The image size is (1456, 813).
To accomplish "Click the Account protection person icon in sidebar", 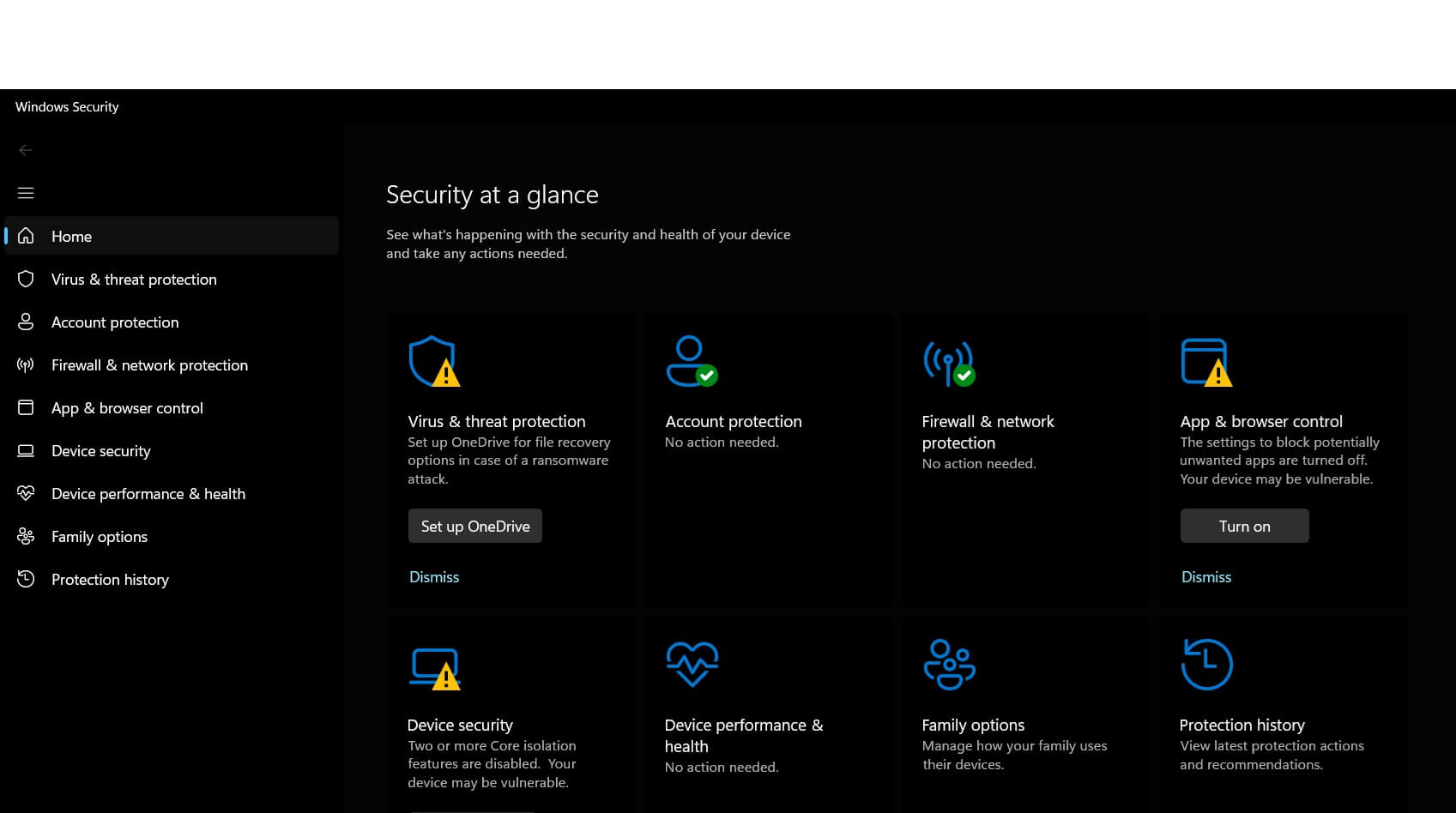I will click(x=26, y=322).
